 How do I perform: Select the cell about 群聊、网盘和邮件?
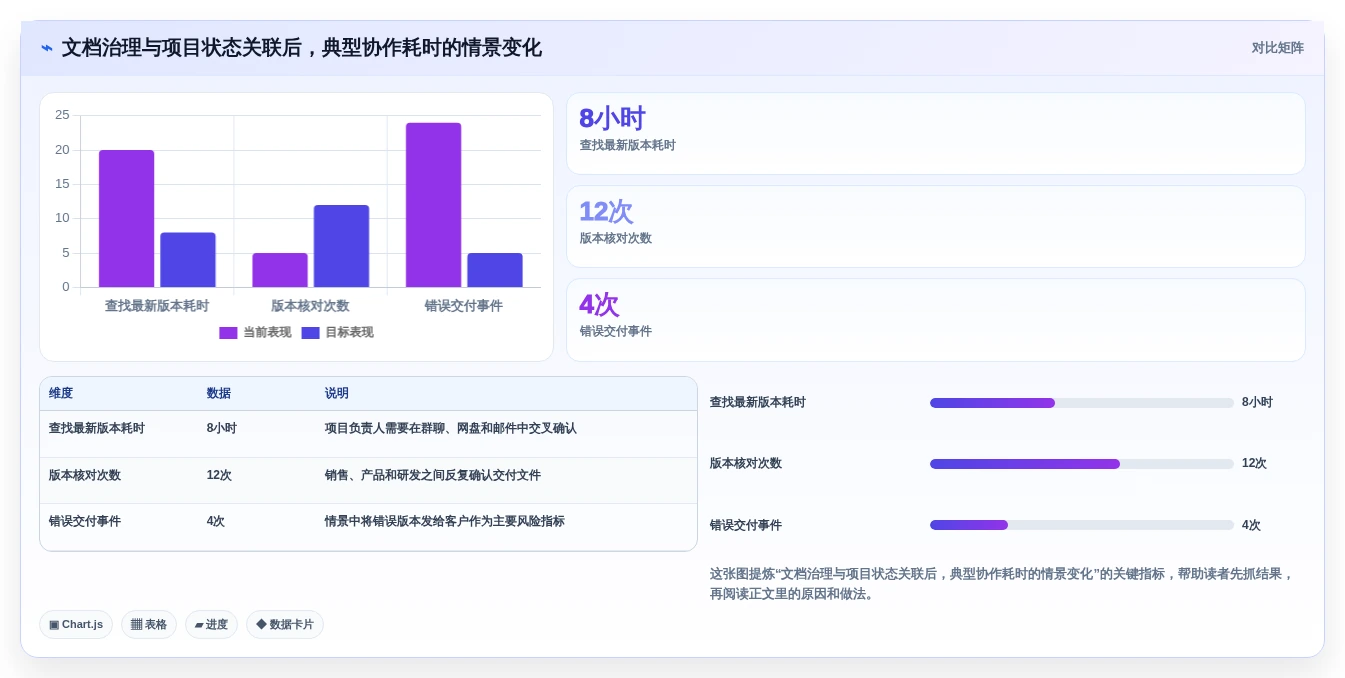[x=451, y=428]
